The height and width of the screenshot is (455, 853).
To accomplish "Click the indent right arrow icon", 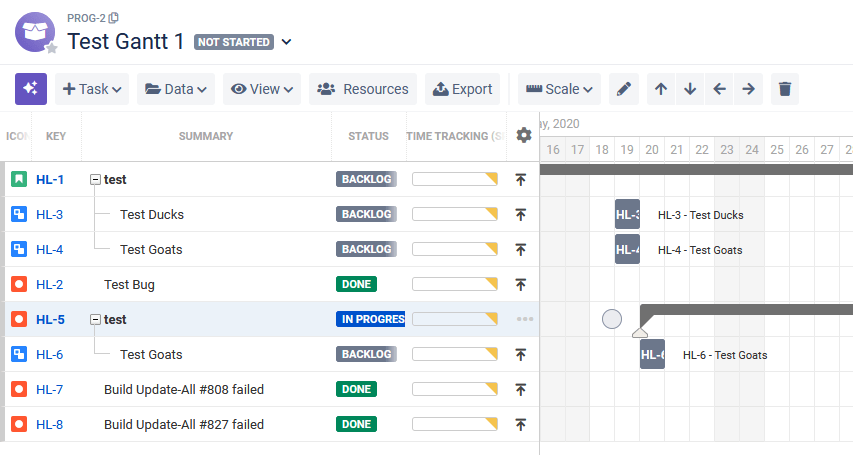I will point(748,89).
